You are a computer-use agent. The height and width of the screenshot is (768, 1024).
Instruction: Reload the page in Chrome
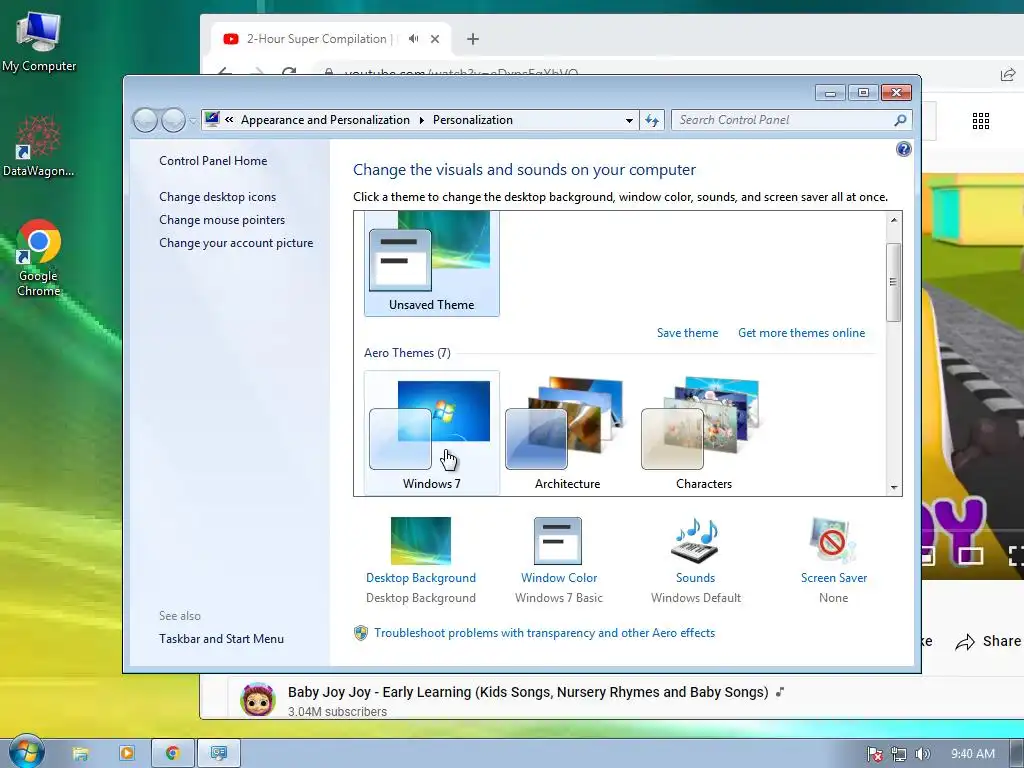[x=289, y=72]
